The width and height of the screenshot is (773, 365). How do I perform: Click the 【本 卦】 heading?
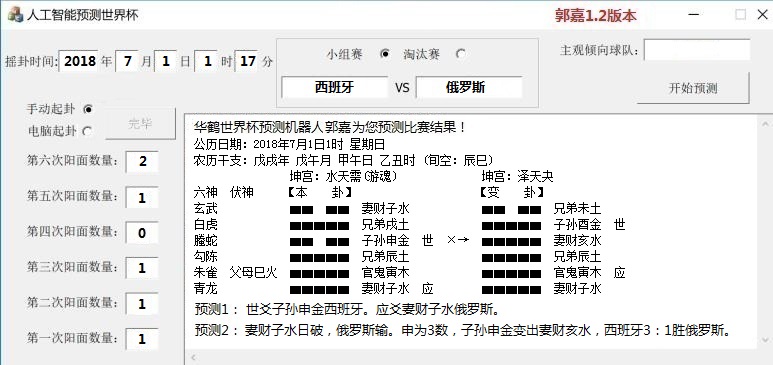319,192
